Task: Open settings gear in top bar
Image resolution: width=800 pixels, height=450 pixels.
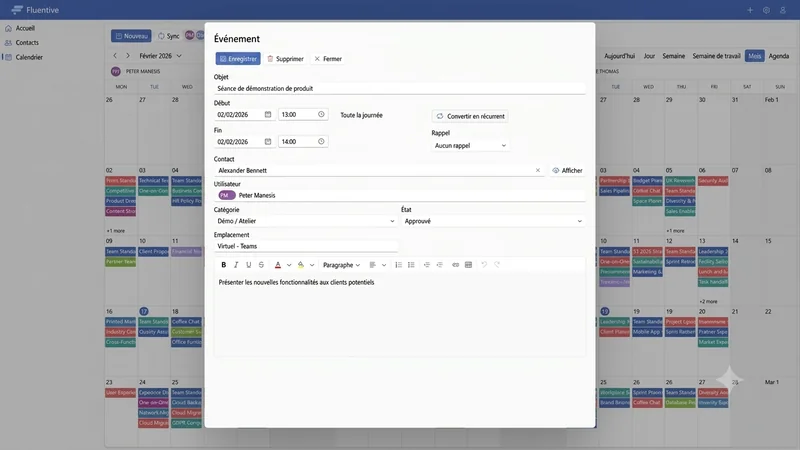Action: 766,10
